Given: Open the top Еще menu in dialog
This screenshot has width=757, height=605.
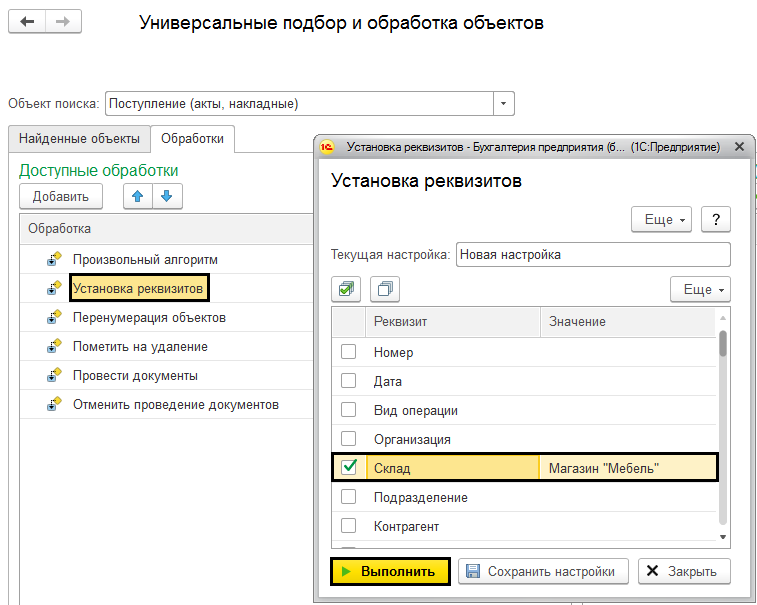Looking at the screenshot, I should (662, 219).
